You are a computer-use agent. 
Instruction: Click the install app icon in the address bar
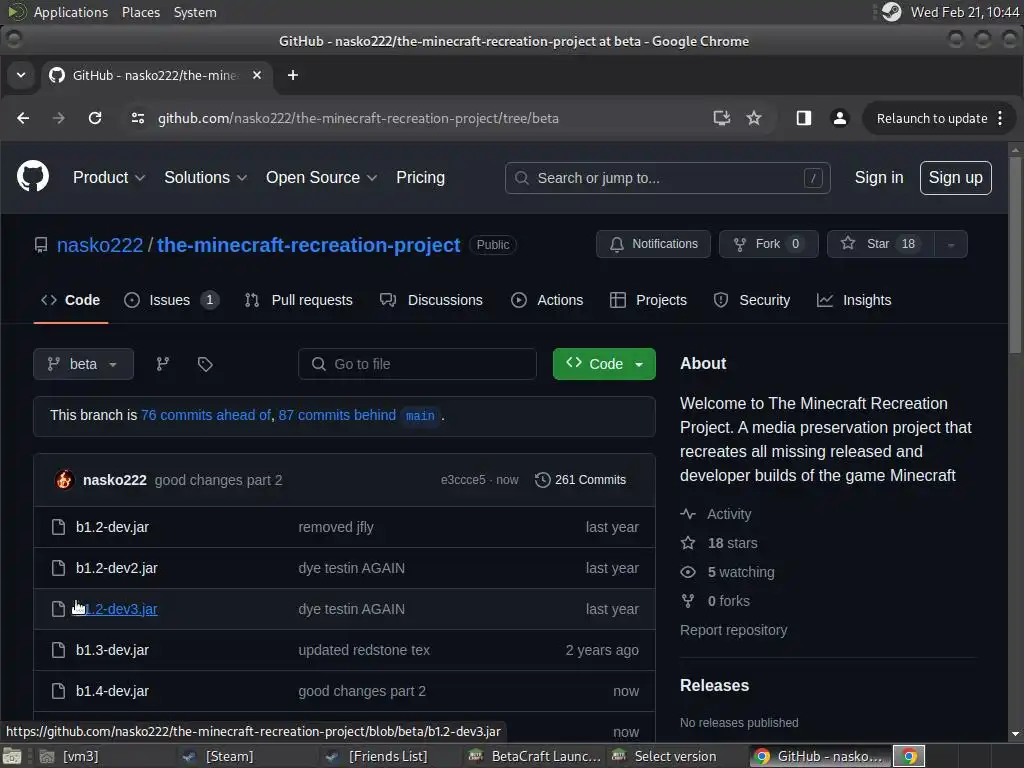(722, 118)
